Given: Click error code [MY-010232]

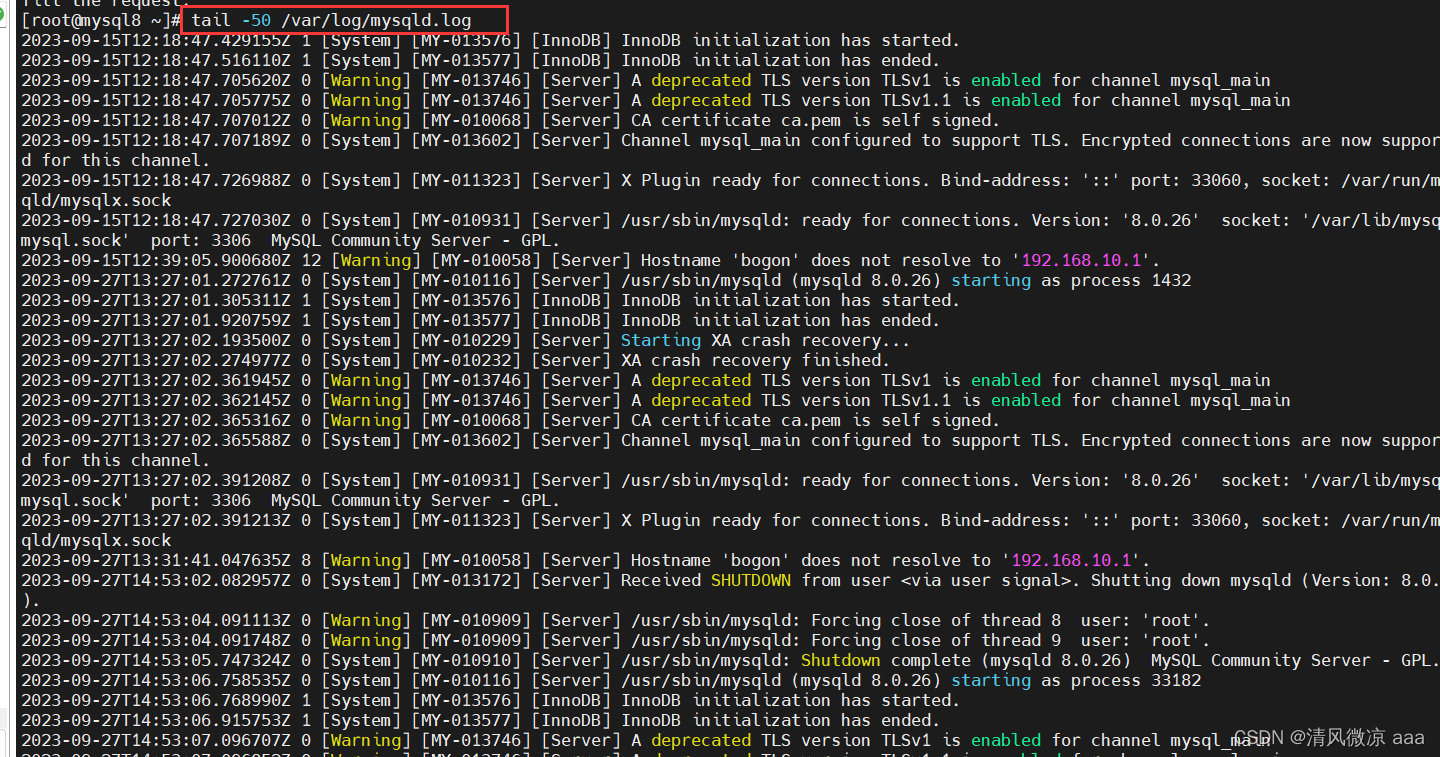Looking at the screenshot, I should pos(466,360).
